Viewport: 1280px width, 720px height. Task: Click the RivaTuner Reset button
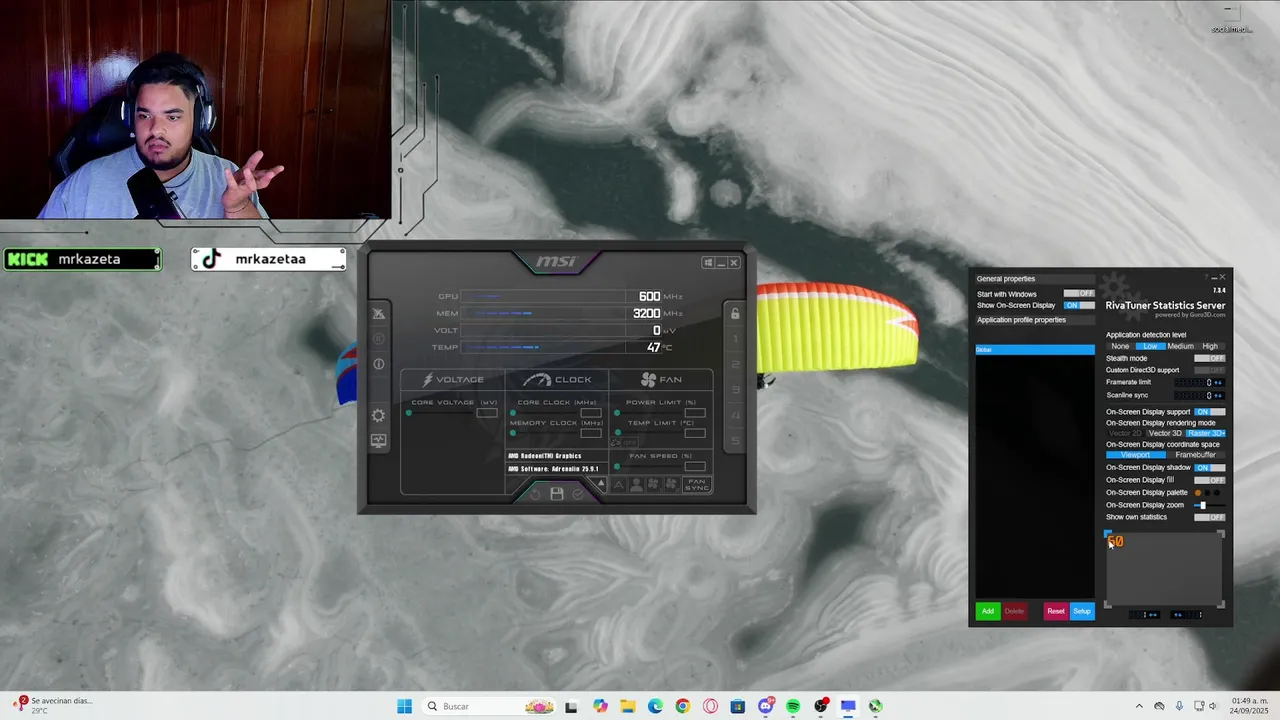point(1056,611)
